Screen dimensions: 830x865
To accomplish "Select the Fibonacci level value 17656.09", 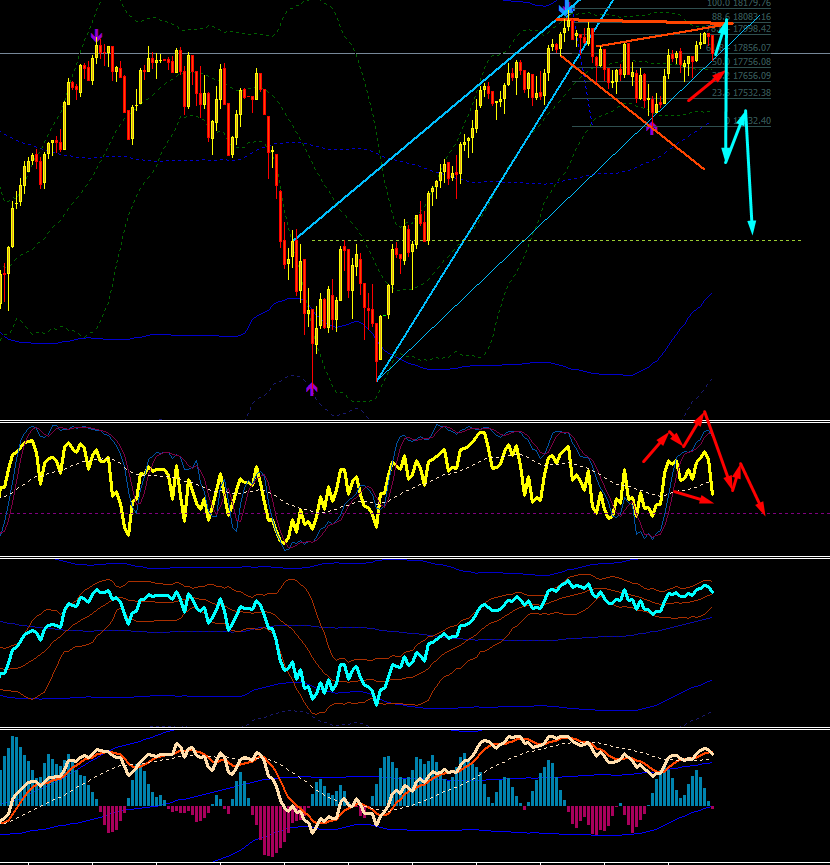I will 752,76.
